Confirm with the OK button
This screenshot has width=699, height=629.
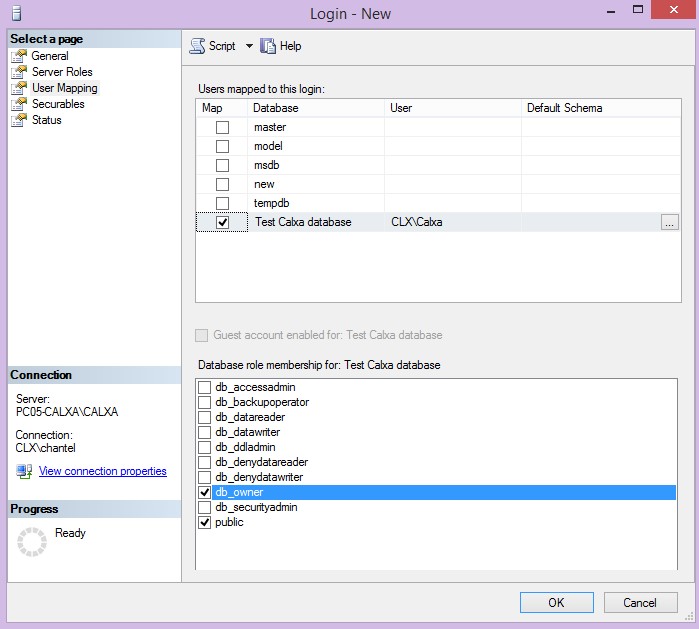[x=556, y=603]
